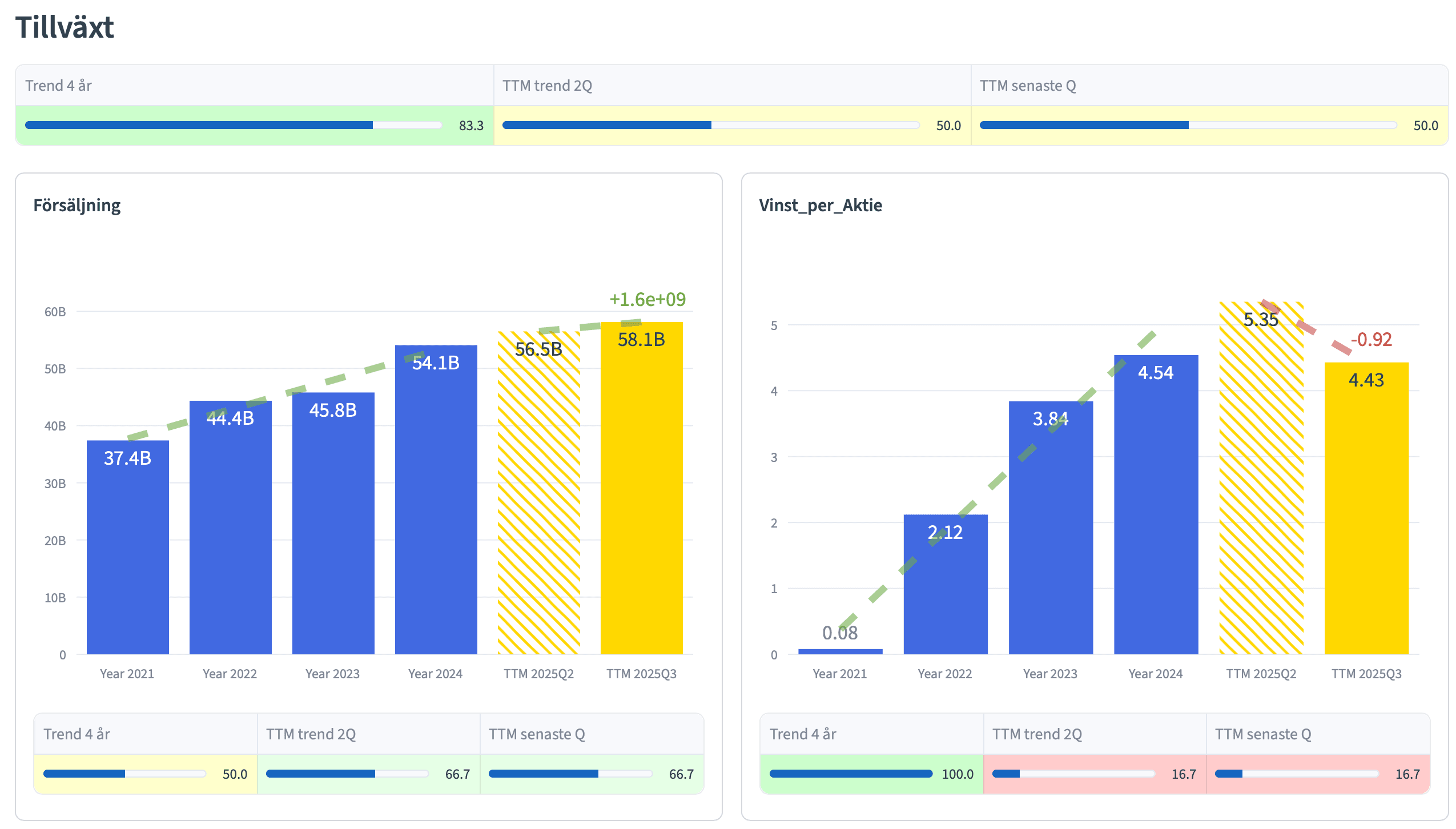This screenshot has width=1456, height=829.
Task: Click the 2.12 earnings per share bar
Action: click(x=945, y=584)
